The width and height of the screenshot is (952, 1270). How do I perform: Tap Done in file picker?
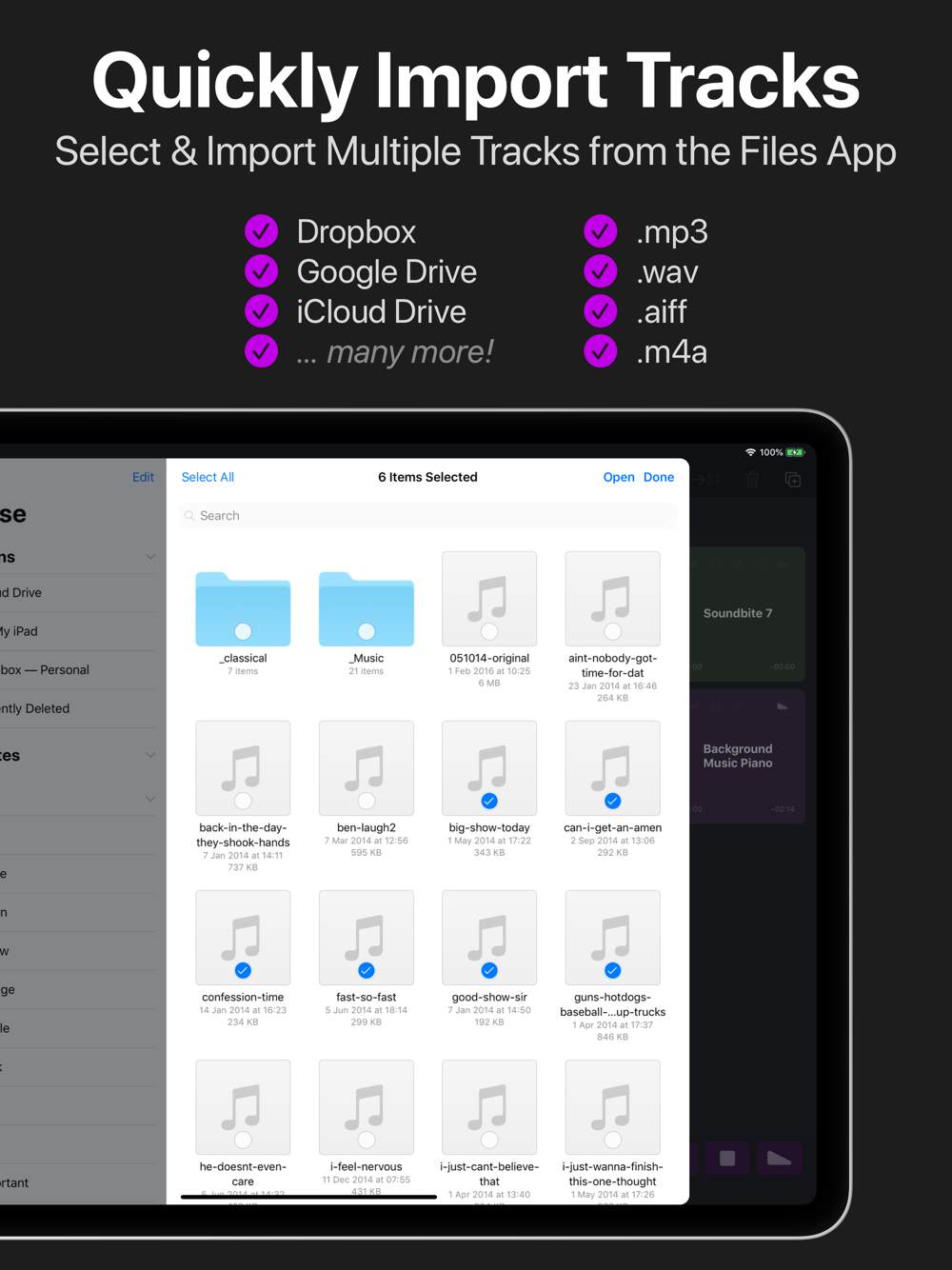pyautogui.click(x=659, y=477)
